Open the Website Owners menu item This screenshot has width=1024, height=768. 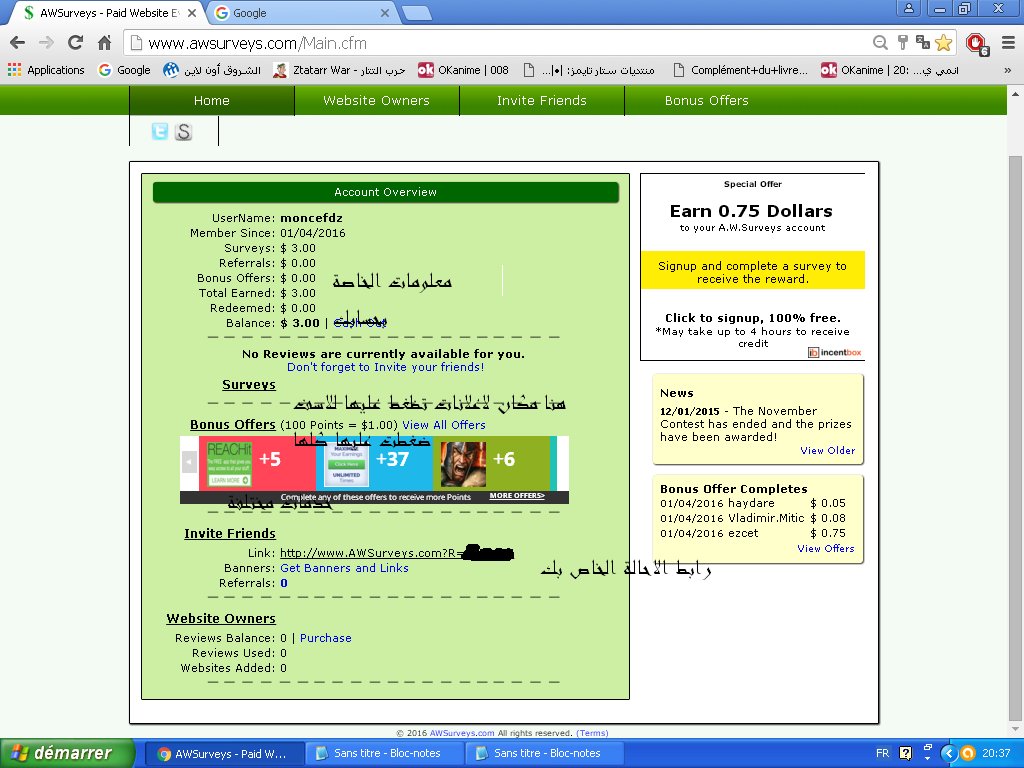point(377,101)
